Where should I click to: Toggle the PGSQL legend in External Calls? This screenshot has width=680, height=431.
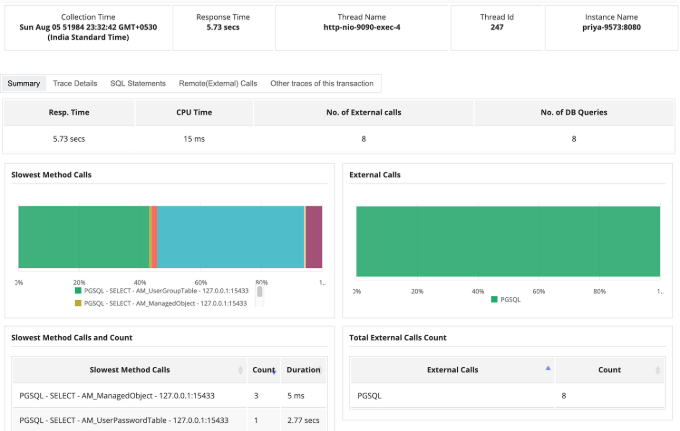point(505,298)
